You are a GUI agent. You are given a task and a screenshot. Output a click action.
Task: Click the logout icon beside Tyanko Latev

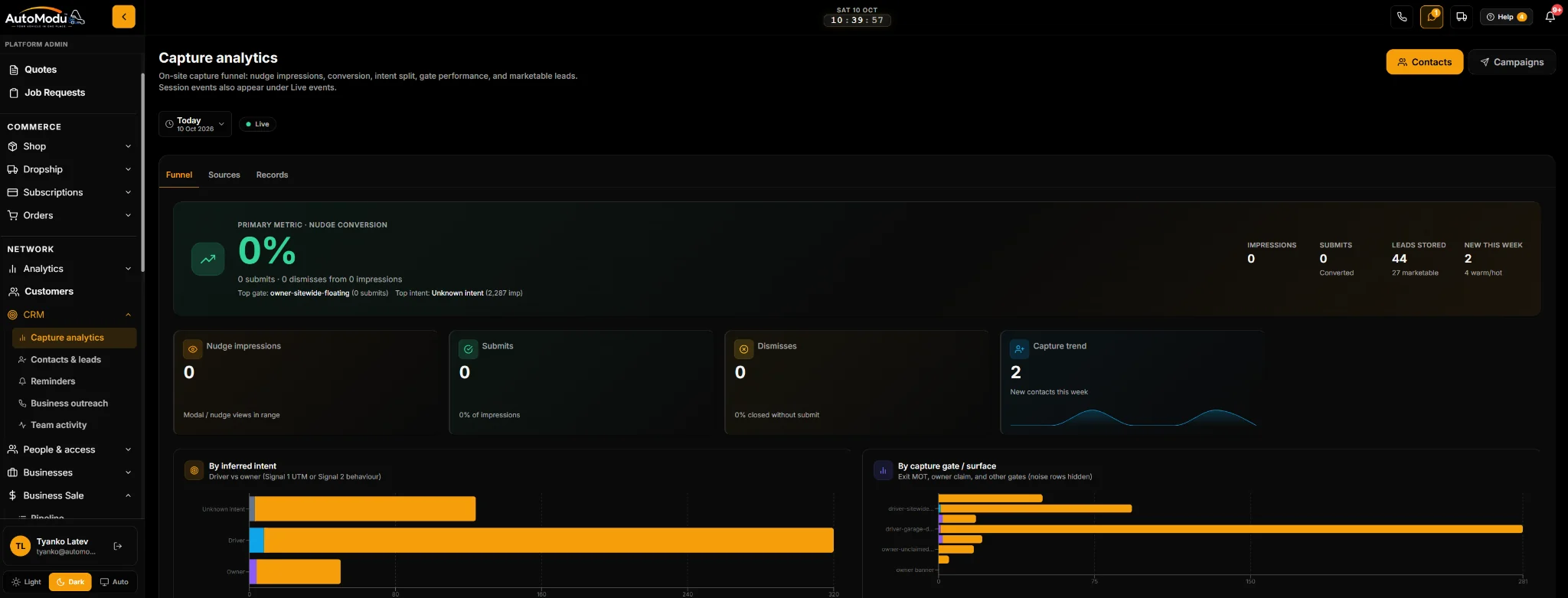click(x=118, y=546)
